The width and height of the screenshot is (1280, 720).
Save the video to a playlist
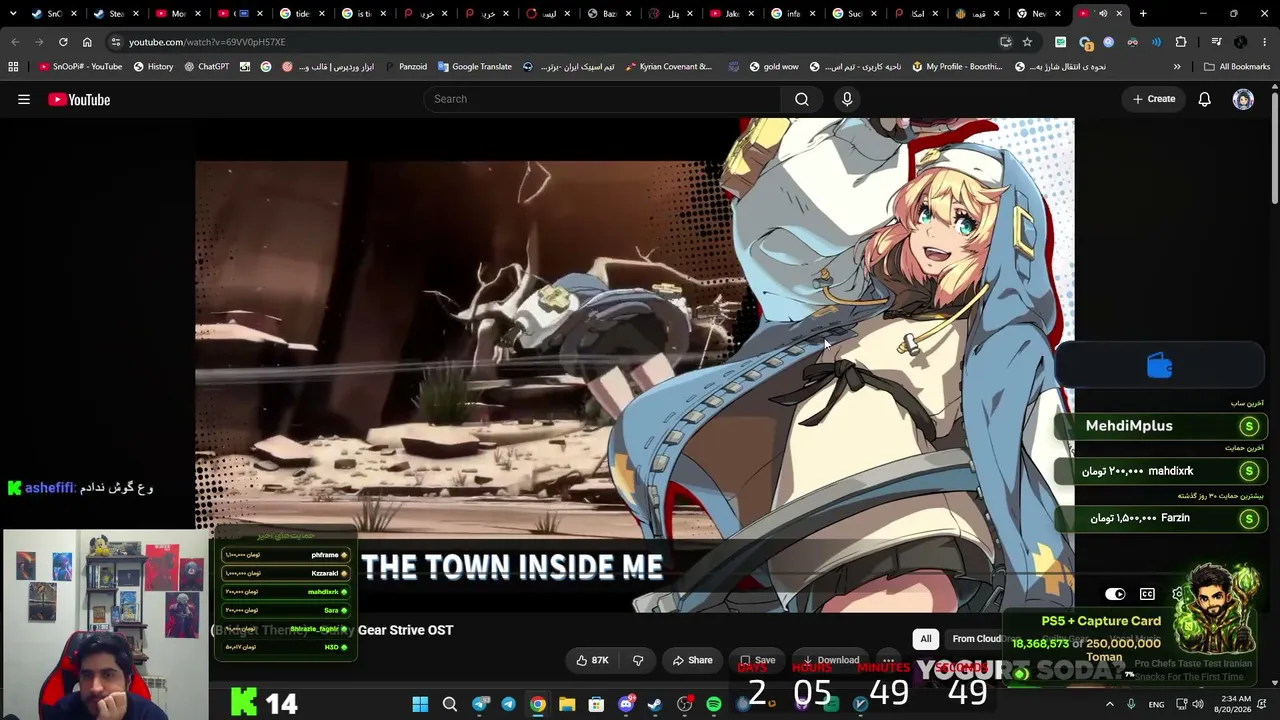pos(757,660)
